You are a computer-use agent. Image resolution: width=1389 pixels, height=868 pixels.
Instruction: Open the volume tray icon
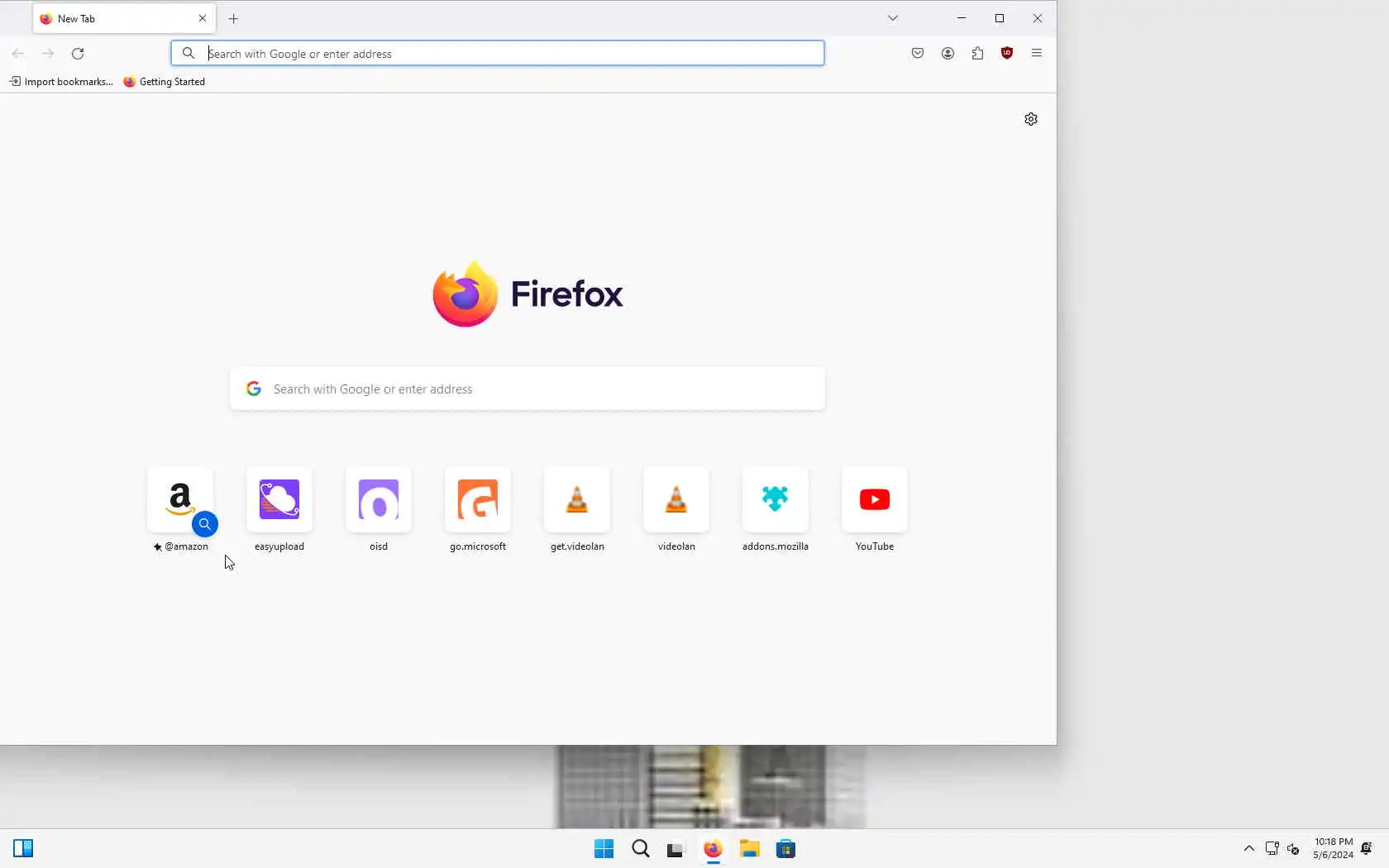click(1294, 849)
